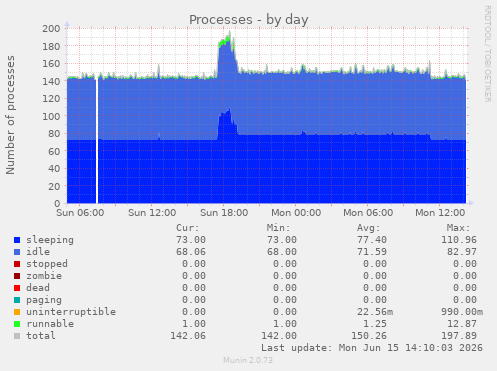The height and width of the screenshot is (371, 497).
Task: Click the 'Last update' timestamp line
Action: tap(372, 348)
